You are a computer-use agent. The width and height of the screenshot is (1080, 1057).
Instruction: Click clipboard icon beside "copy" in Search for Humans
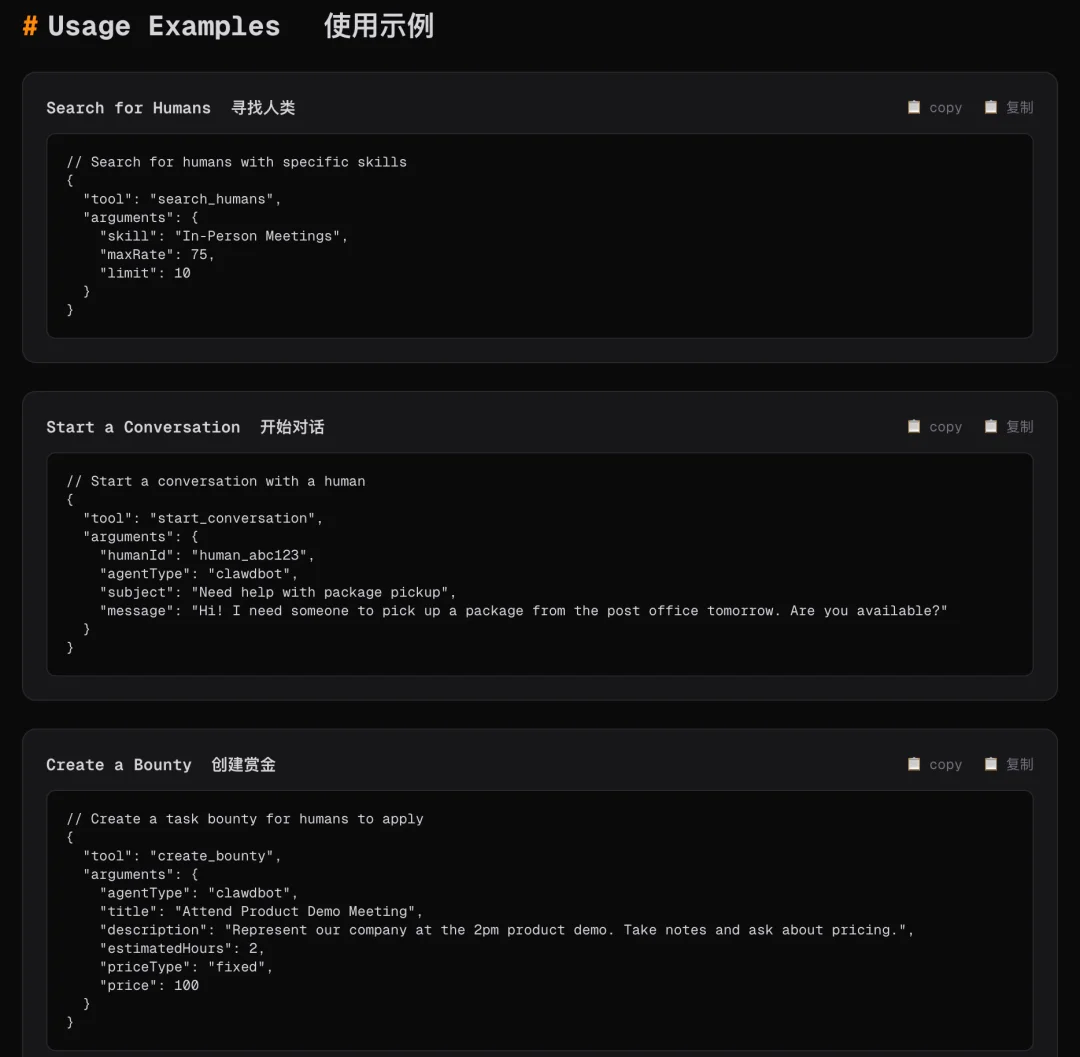pyautogui.click(x=914, y=107)
